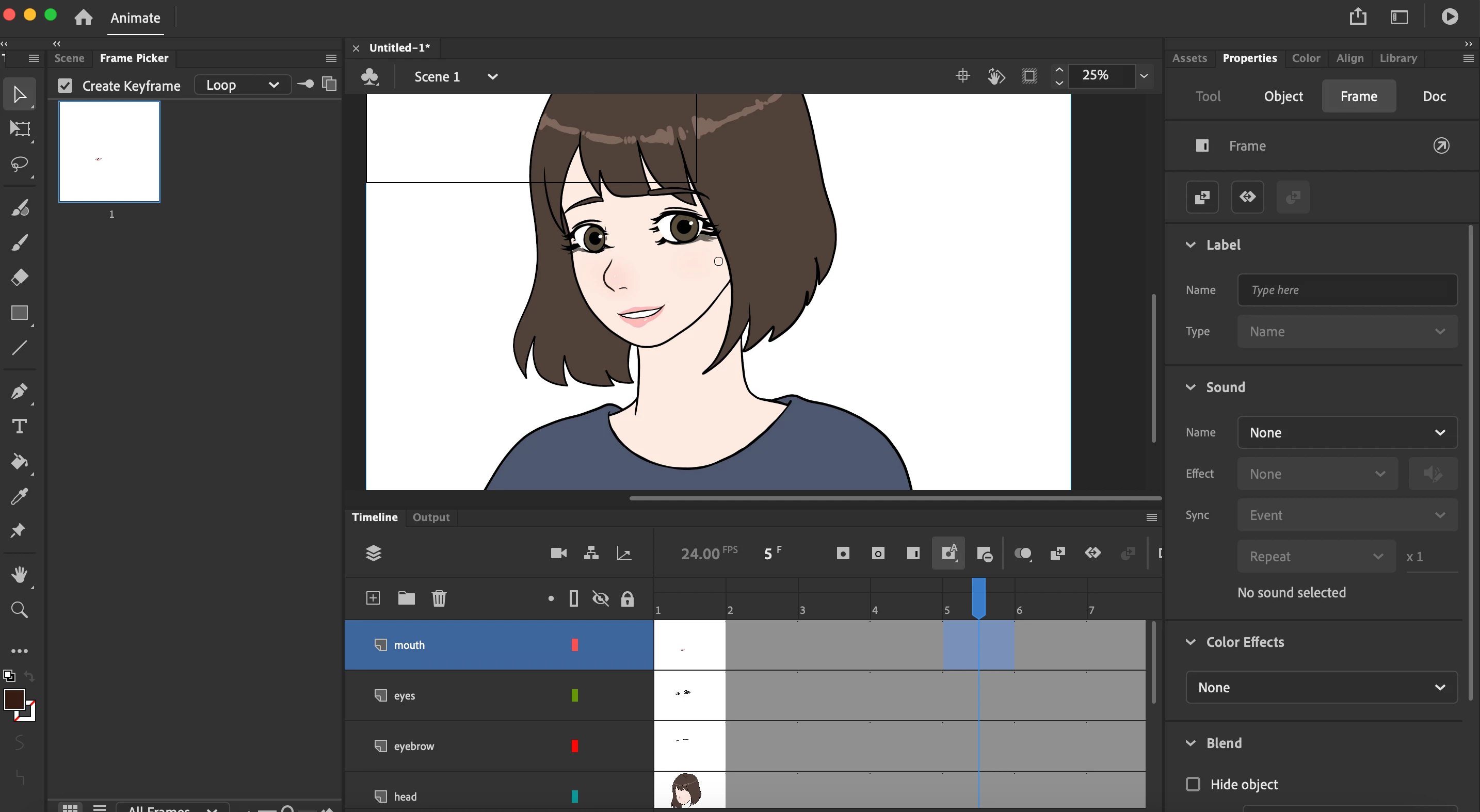The width and height of the screenshot is (1480, 812).
Task: Click the Object properties button
Action: point(1283,96)
